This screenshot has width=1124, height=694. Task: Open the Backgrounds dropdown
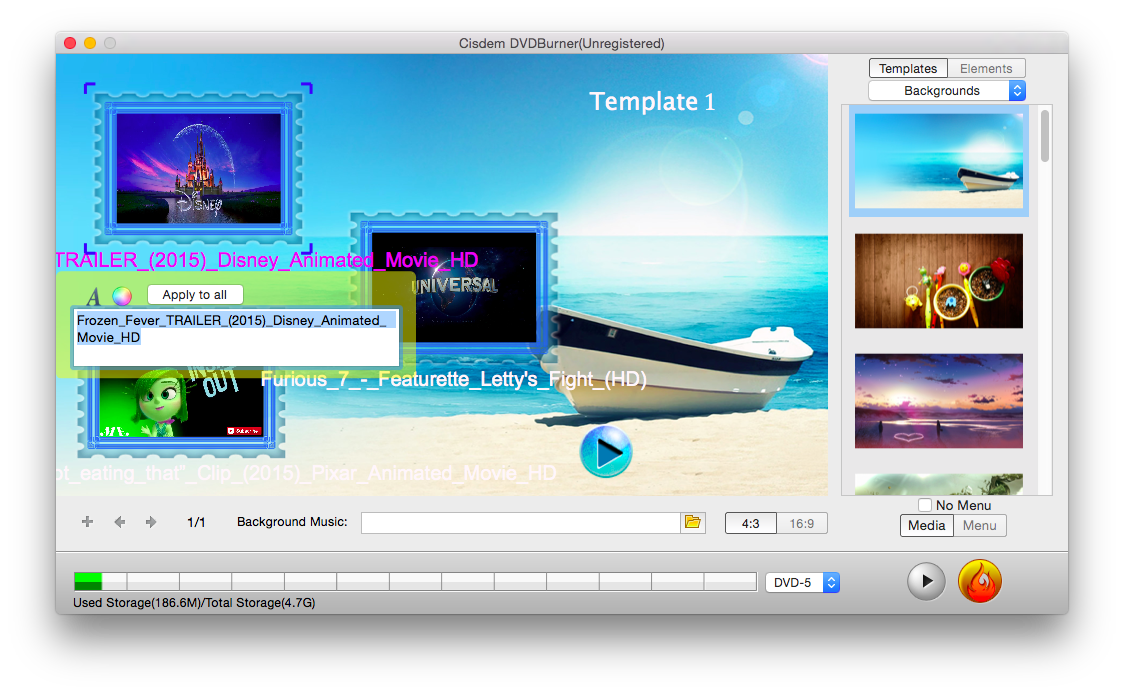point(947,90)
